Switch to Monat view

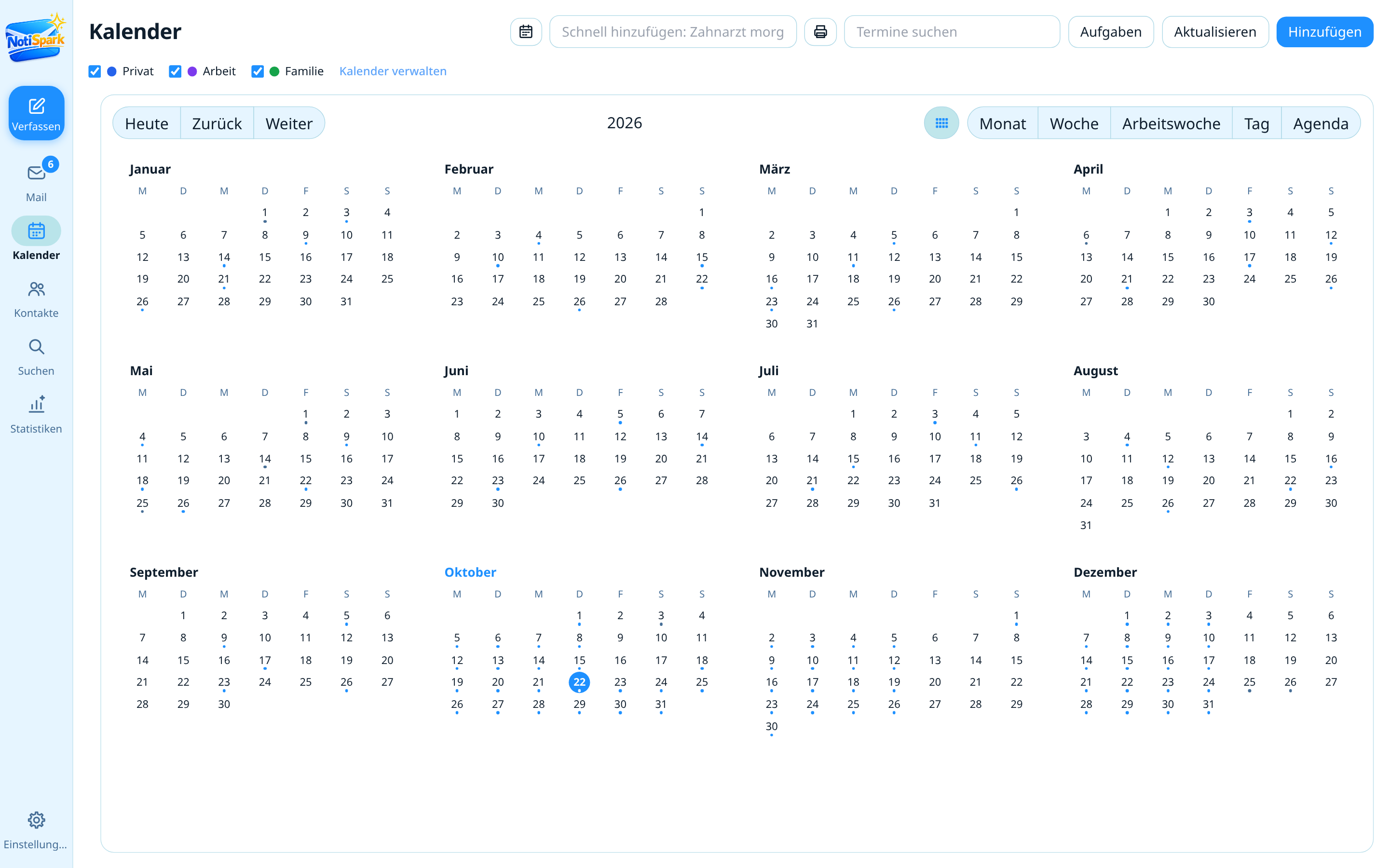tap(1002, 123)
